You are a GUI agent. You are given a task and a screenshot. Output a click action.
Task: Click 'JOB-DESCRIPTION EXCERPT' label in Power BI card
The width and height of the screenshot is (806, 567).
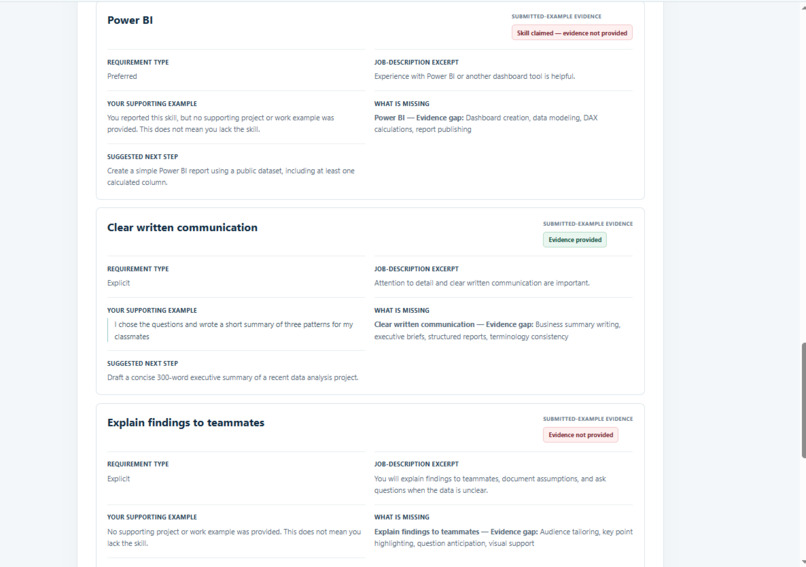(x=416, y=62)
